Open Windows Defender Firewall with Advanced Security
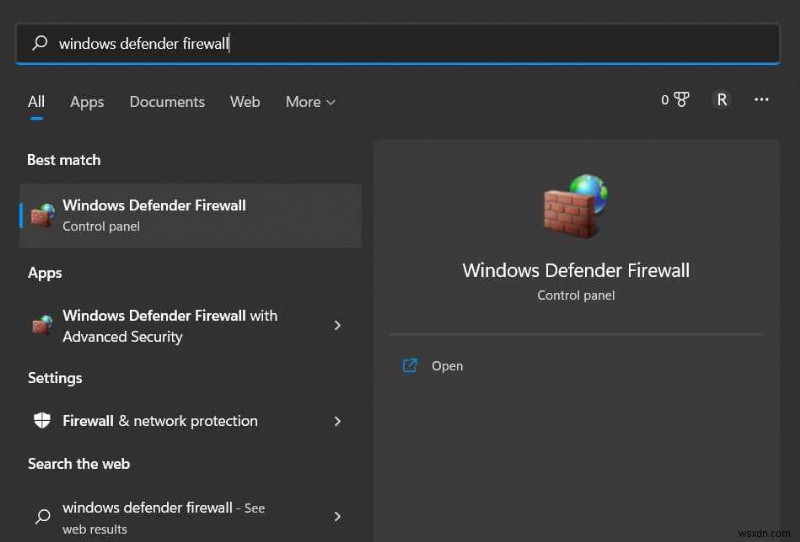 pyautogui.click(x=191, y=326)
